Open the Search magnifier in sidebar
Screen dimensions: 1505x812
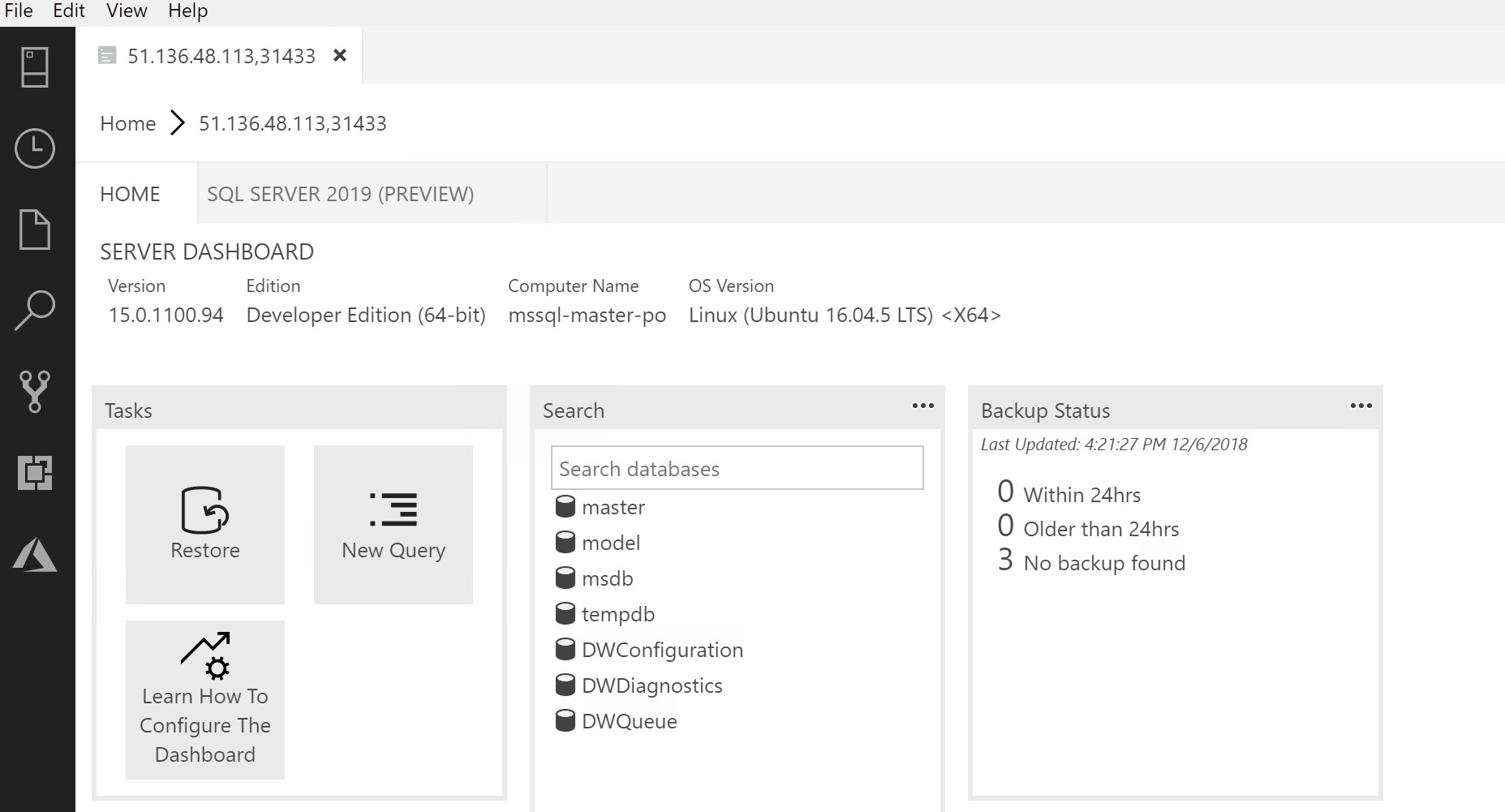[35, 311]
